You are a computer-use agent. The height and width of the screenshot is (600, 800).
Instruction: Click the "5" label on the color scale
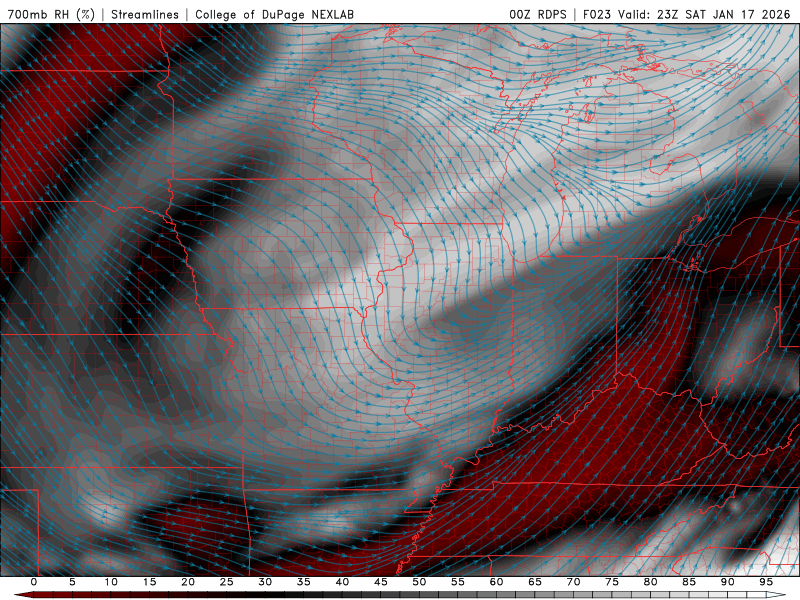coord(72,582)
